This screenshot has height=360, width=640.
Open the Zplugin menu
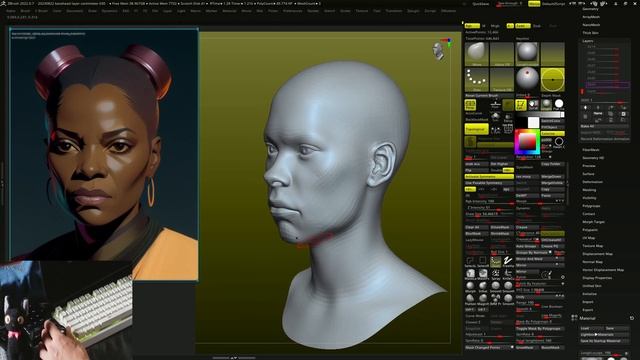tap(413, 11)
